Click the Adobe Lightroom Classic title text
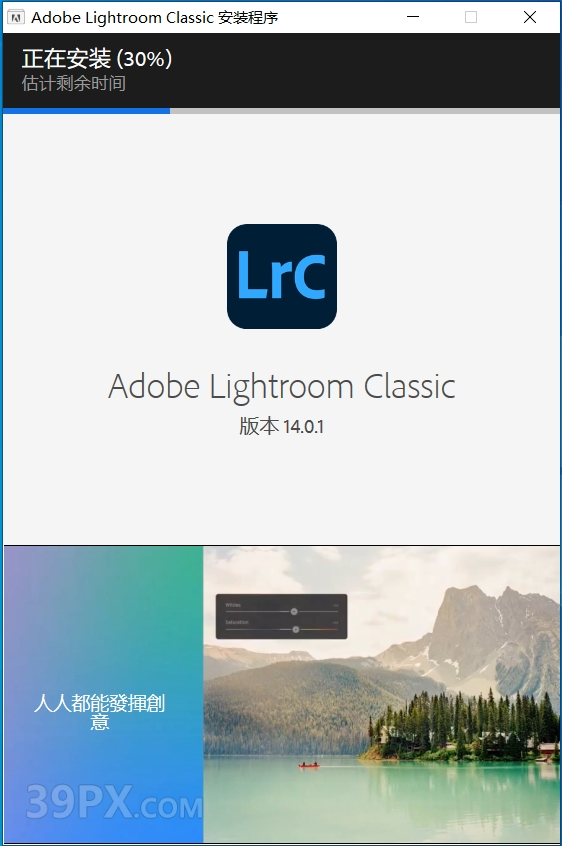The image size is (562, 846). point(282,387)
